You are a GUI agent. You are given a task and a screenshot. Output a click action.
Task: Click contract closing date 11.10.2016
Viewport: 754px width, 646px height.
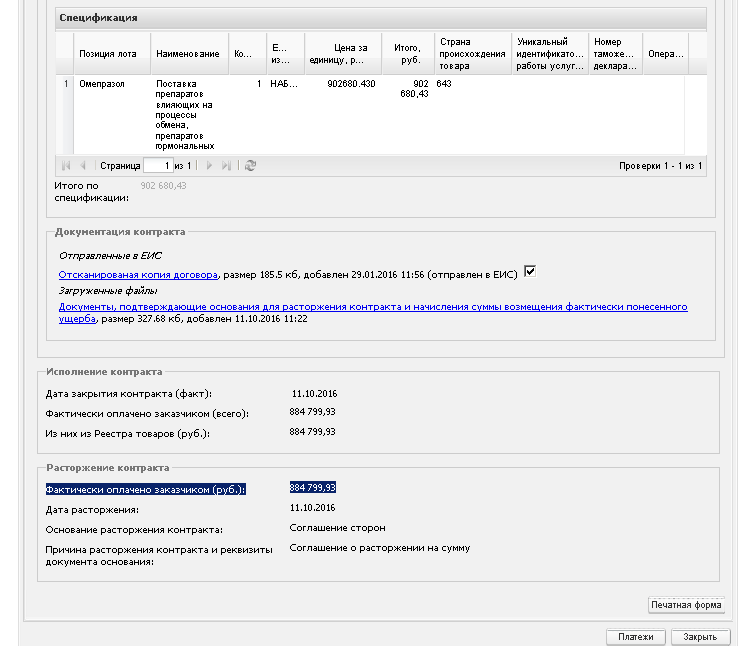coord(314,393)
